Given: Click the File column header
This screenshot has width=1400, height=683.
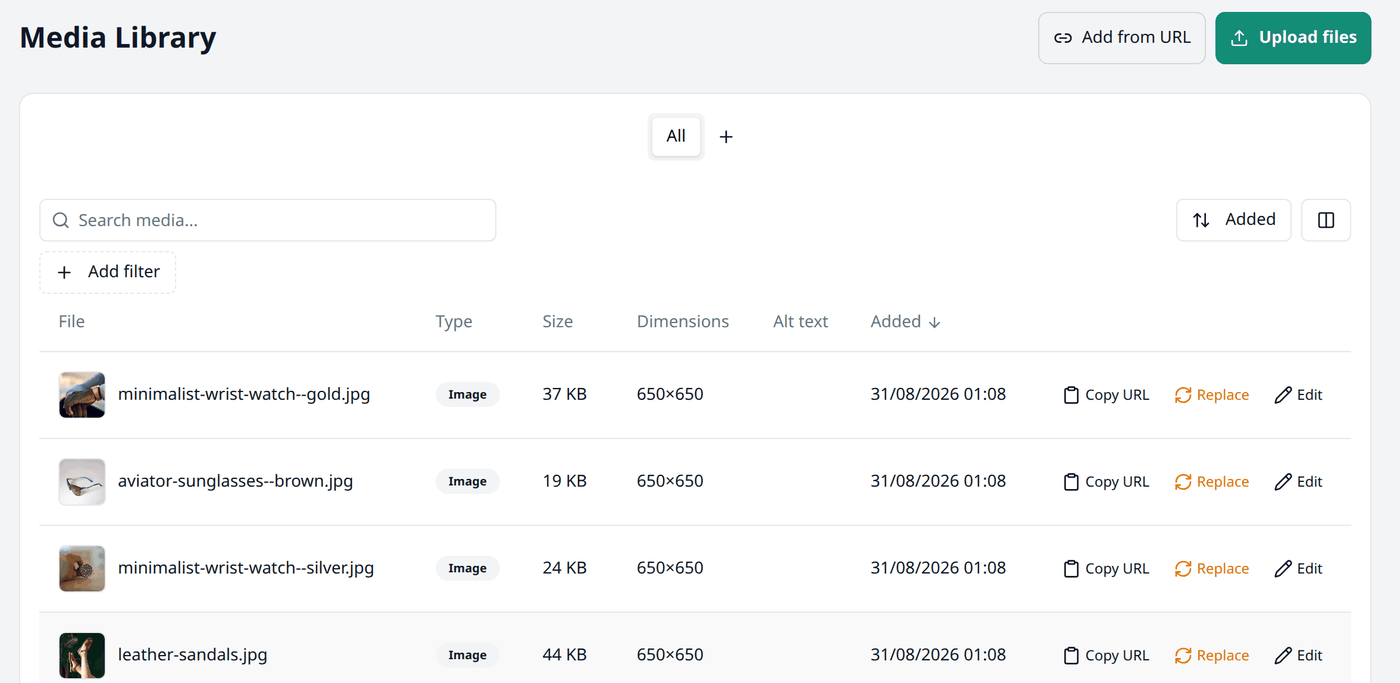Looking at the screenshot, I should click(x=72, y=322).
